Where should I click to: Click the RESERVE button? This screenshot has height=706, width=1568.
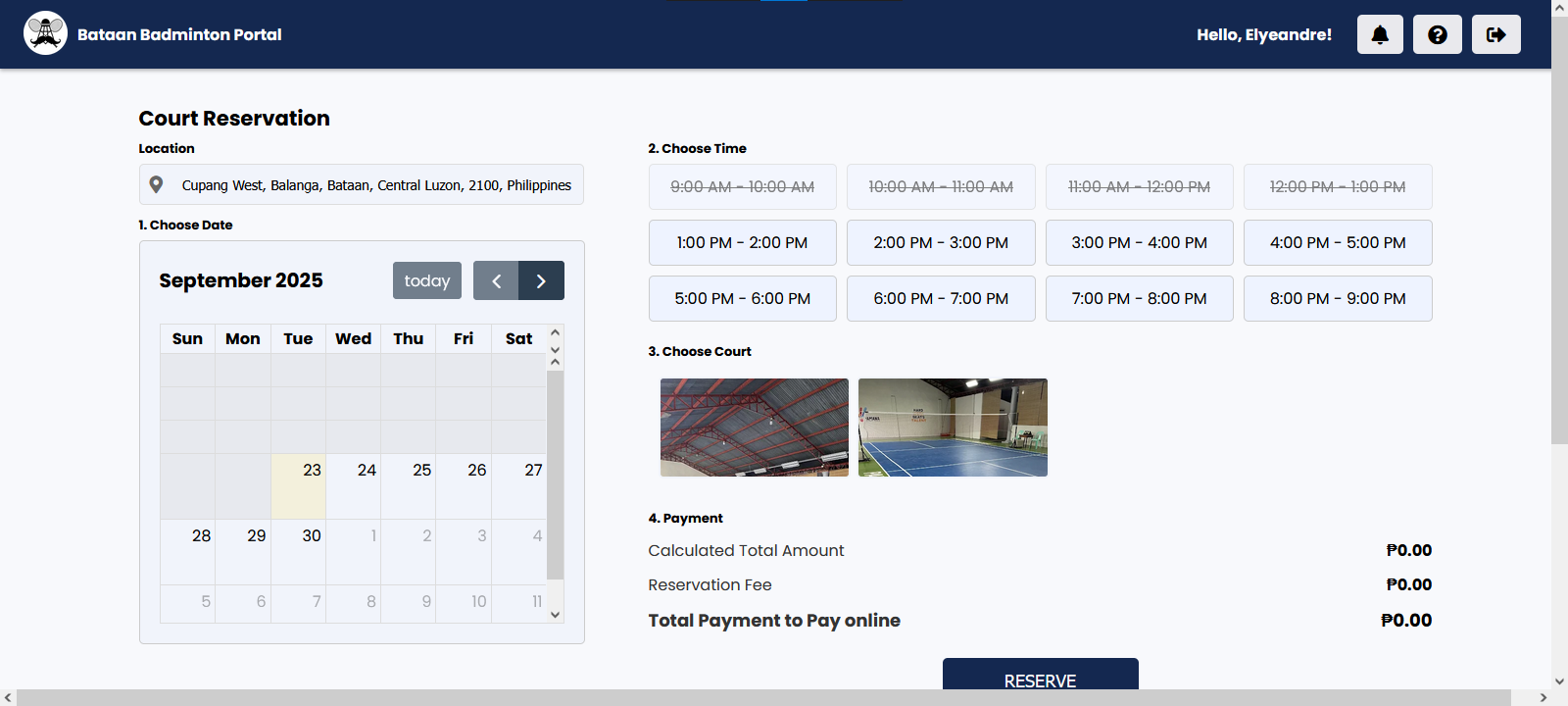[1041, 675]
